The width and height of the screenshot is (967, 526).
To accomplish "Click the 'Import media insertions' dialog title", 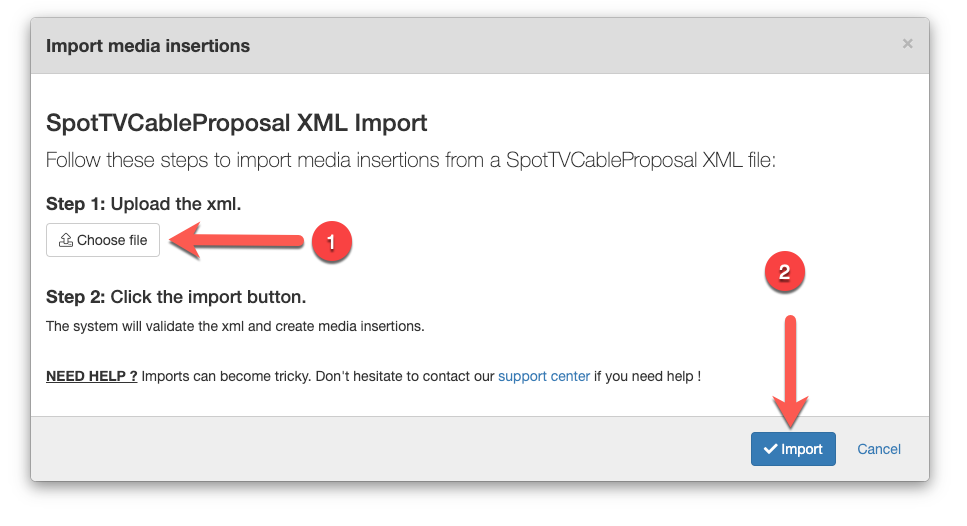I will coord(148,46).
